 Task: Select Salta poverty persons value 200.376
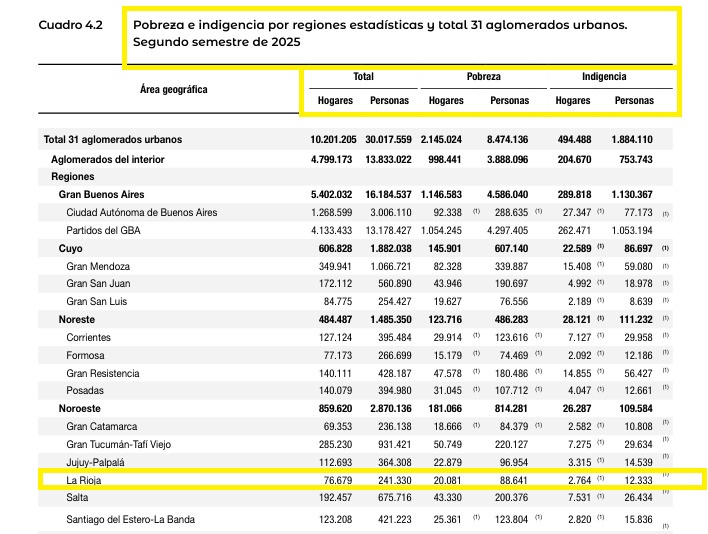point(511,497)
